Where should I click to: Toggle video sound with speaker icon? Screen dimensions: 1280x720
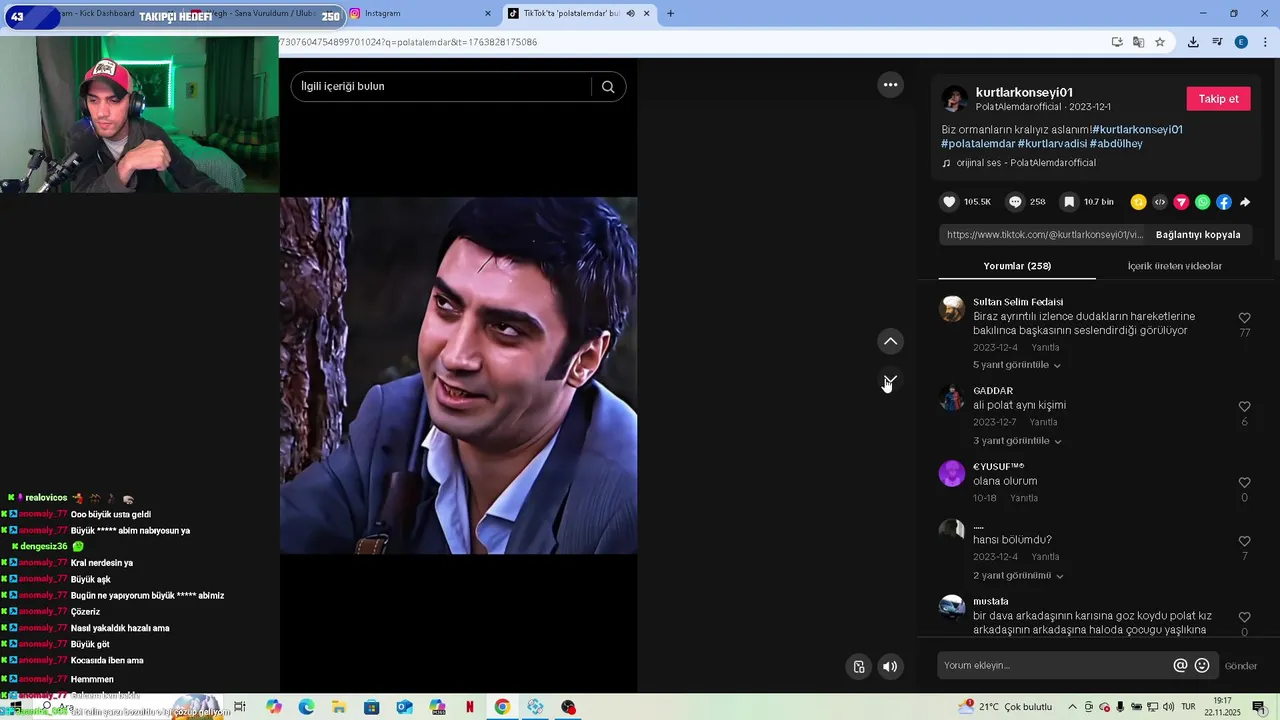[890, 667]
